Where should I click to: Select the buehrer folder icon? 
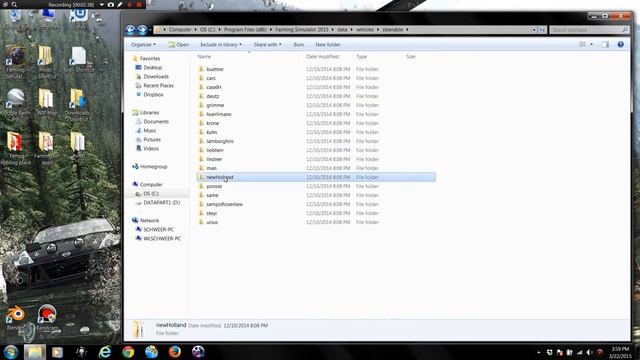pos(201,69)
